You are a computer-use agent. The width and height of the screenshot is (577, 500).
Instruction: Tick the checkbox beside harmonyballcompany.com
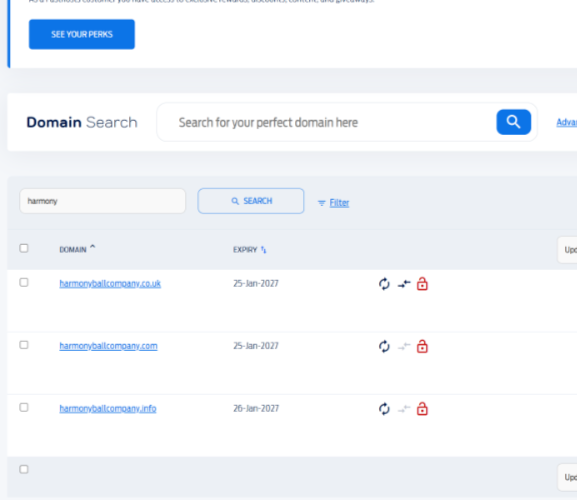pyautogui.click(x=24, y=345)
